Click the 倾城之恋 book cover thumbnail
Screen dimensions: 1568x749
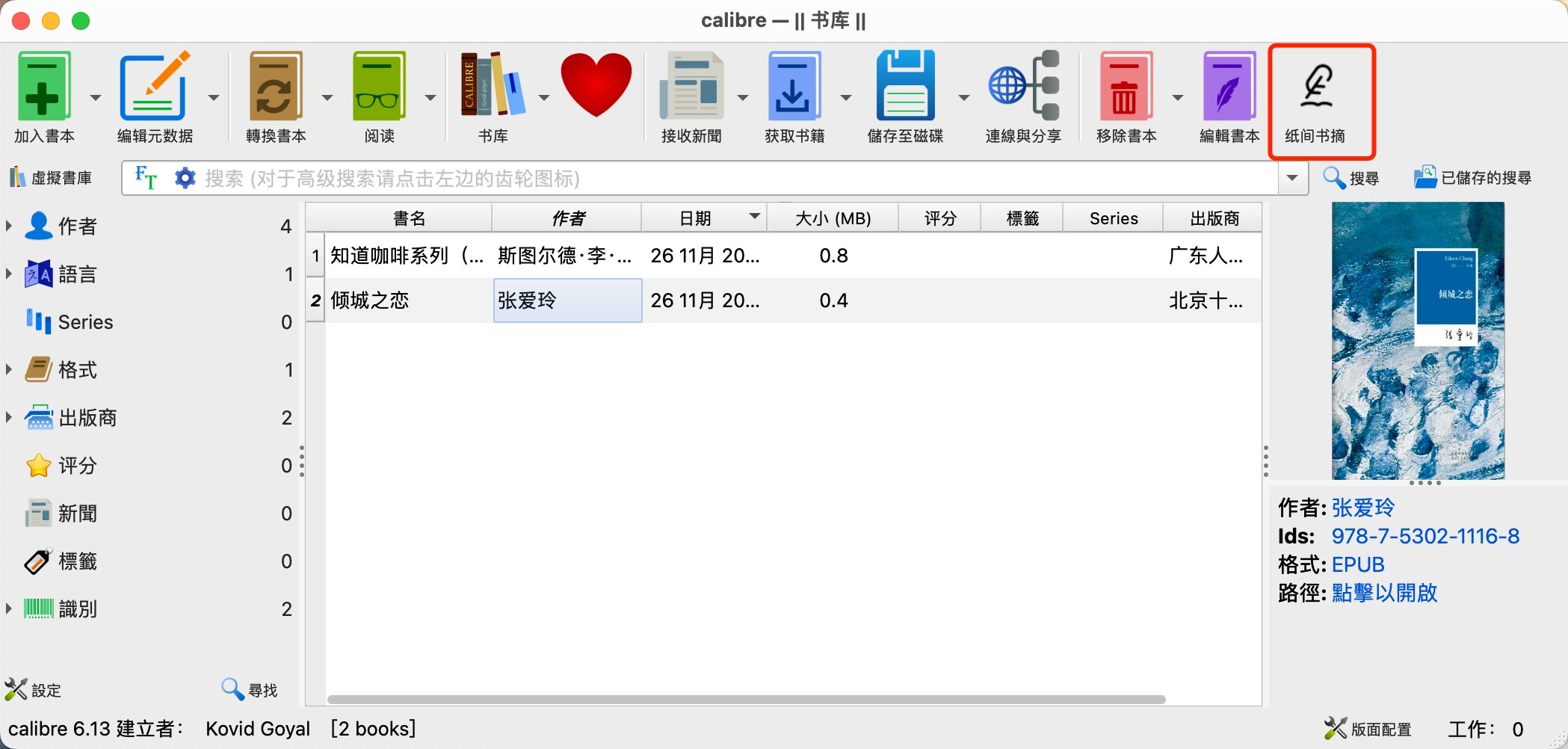click(1418, 341)
